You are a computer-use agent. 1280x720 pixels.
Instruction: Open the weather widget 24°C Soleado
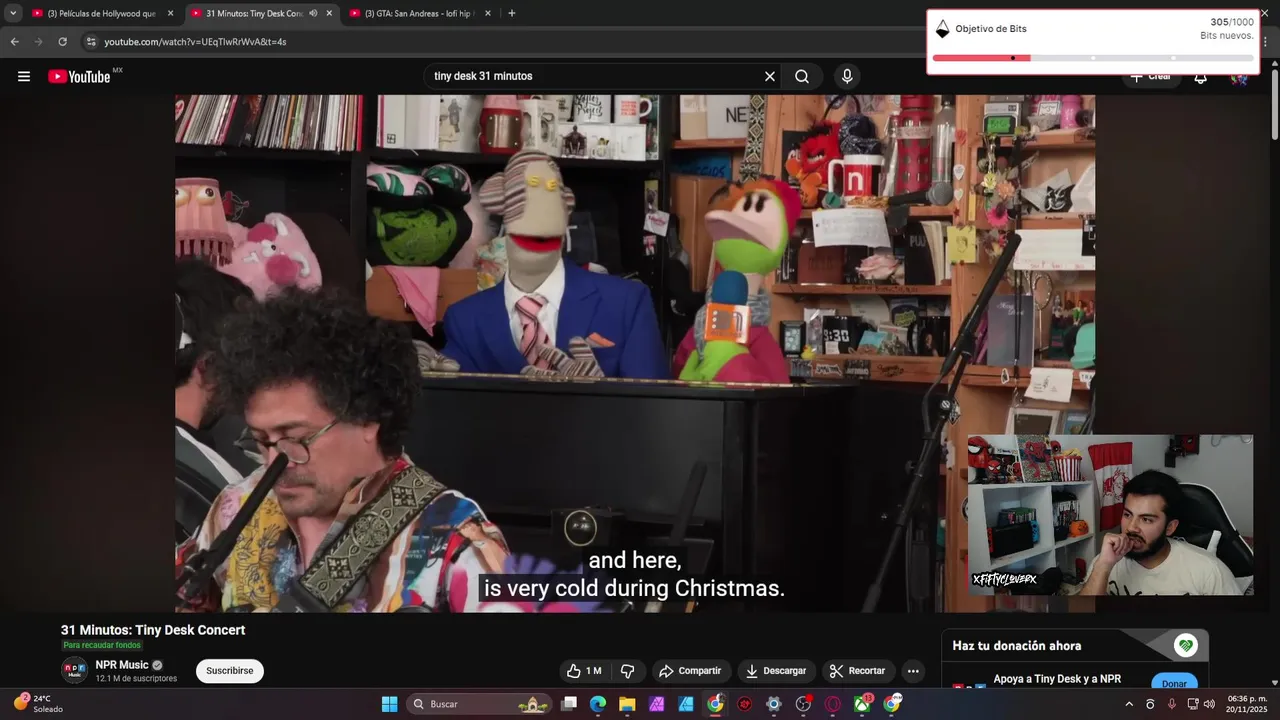click(x=38, y=703)
